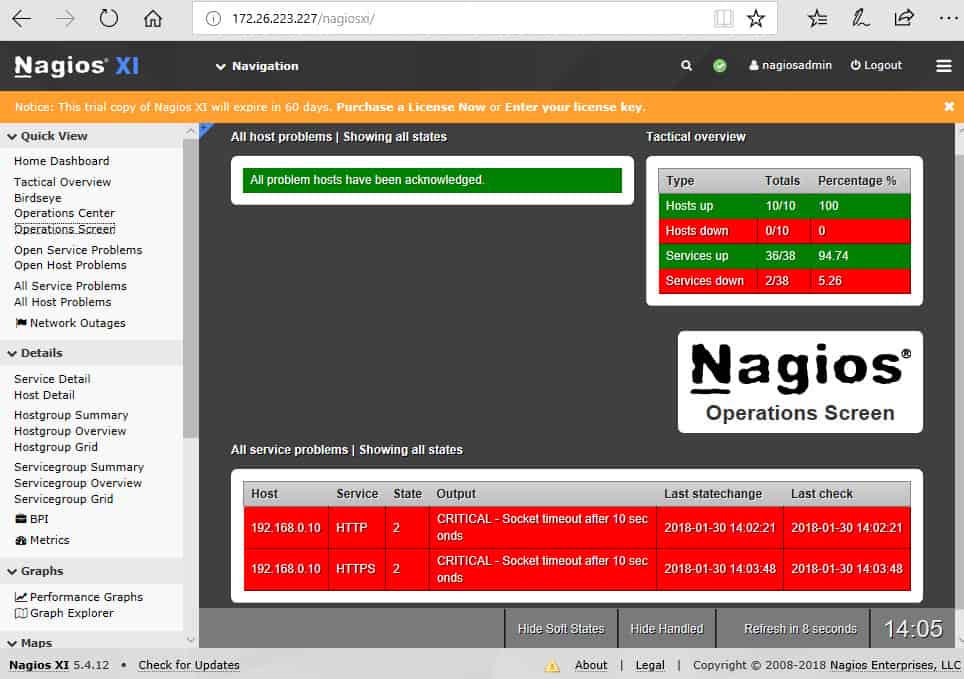The height and width of the screenshot is (679, 964).
Task: Open the Legal footer link
Action: pos(650,665)
